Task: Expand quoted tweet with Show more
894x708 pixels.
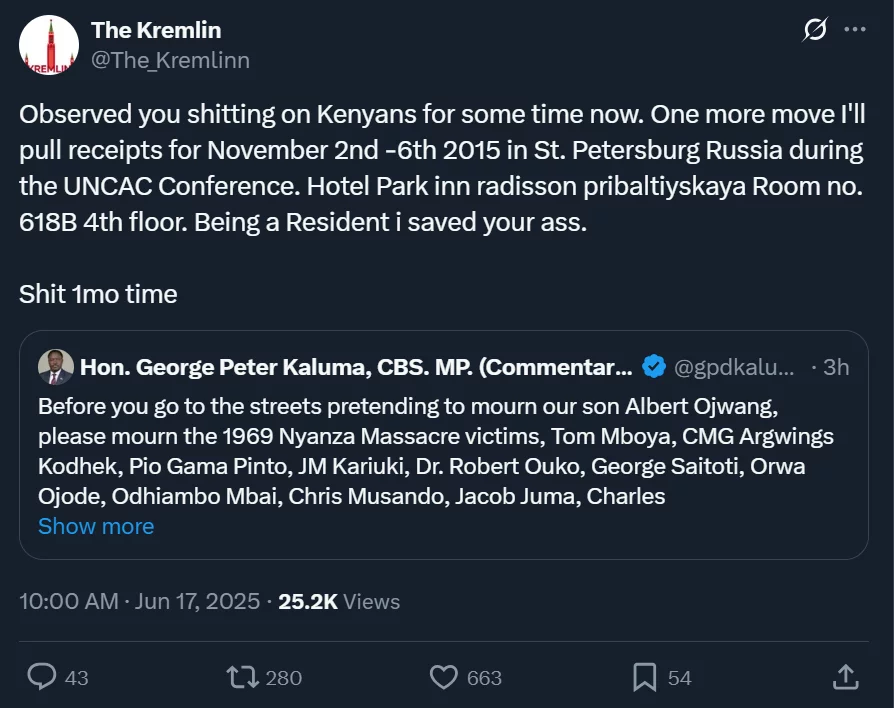Action: pos(96,526)
